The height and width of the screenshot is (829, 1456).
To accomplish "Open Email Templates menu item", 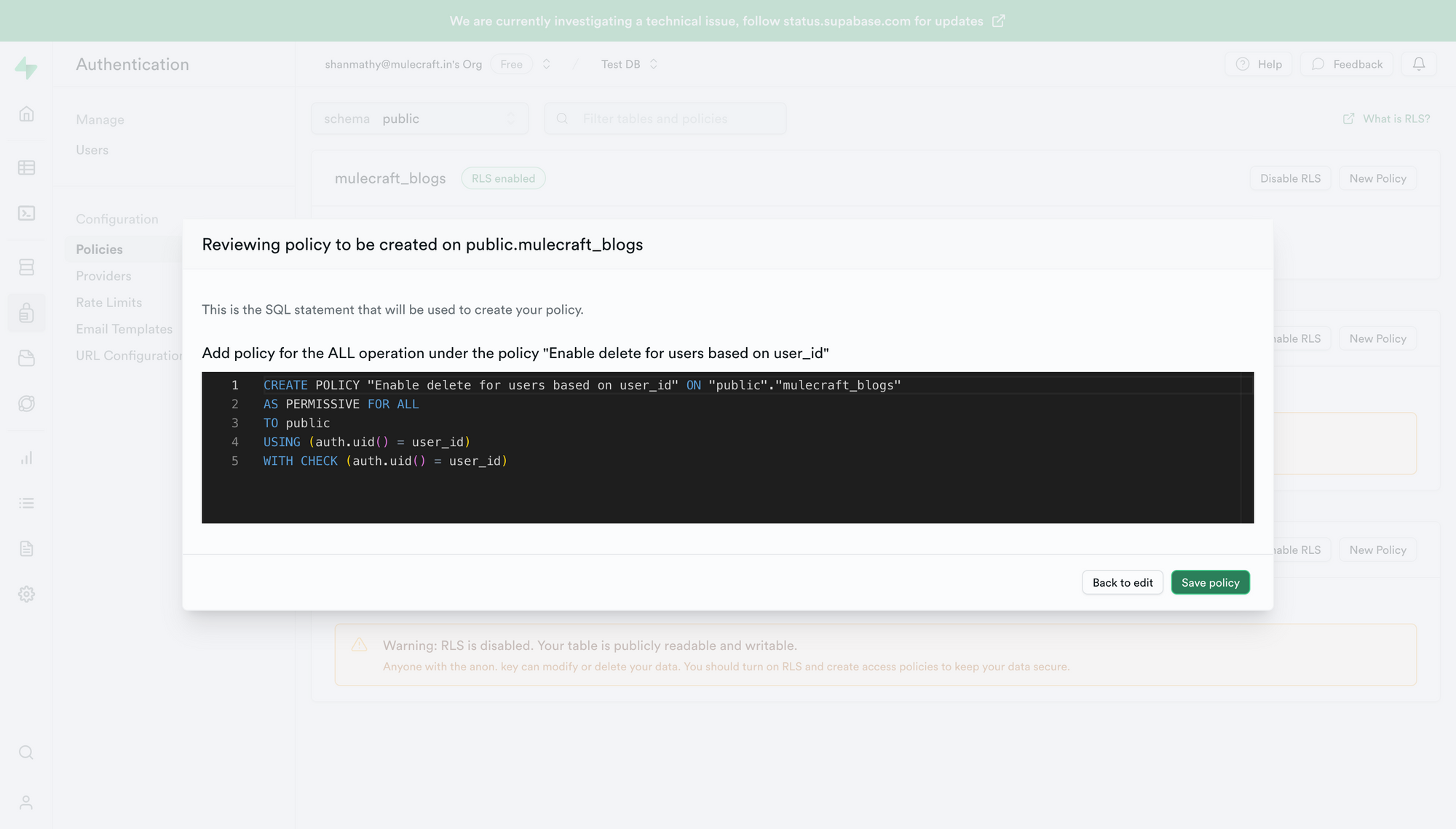I will [124, 329].
